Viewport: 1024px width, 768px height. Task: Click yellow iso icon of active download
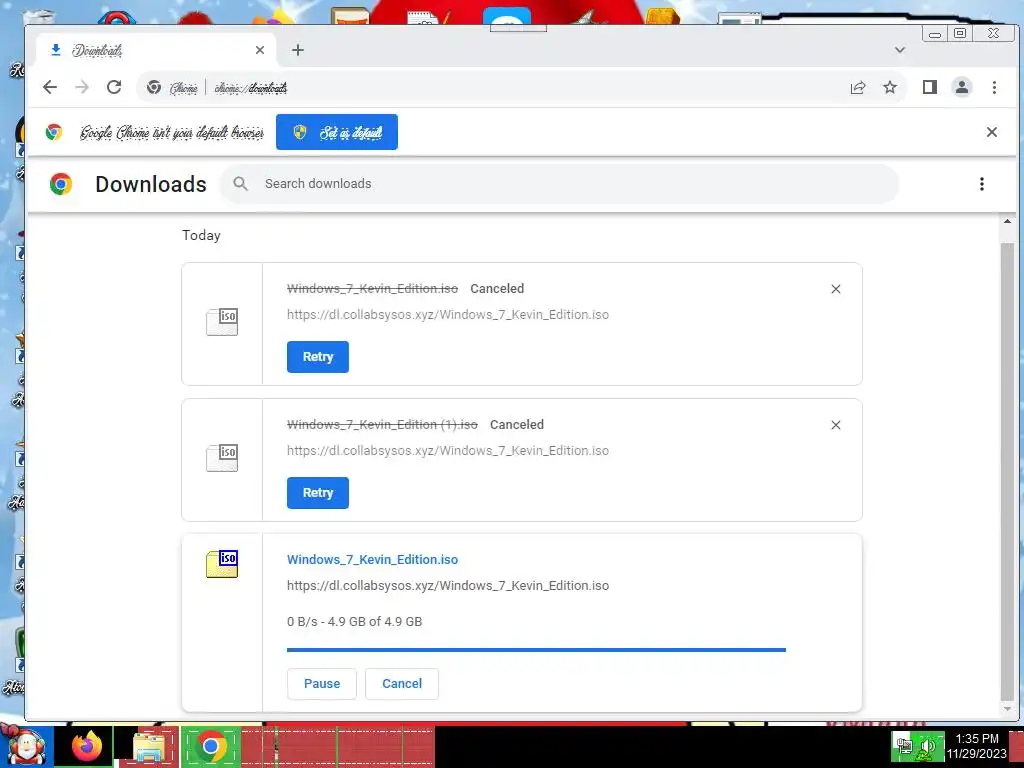[x=222, y=564]
